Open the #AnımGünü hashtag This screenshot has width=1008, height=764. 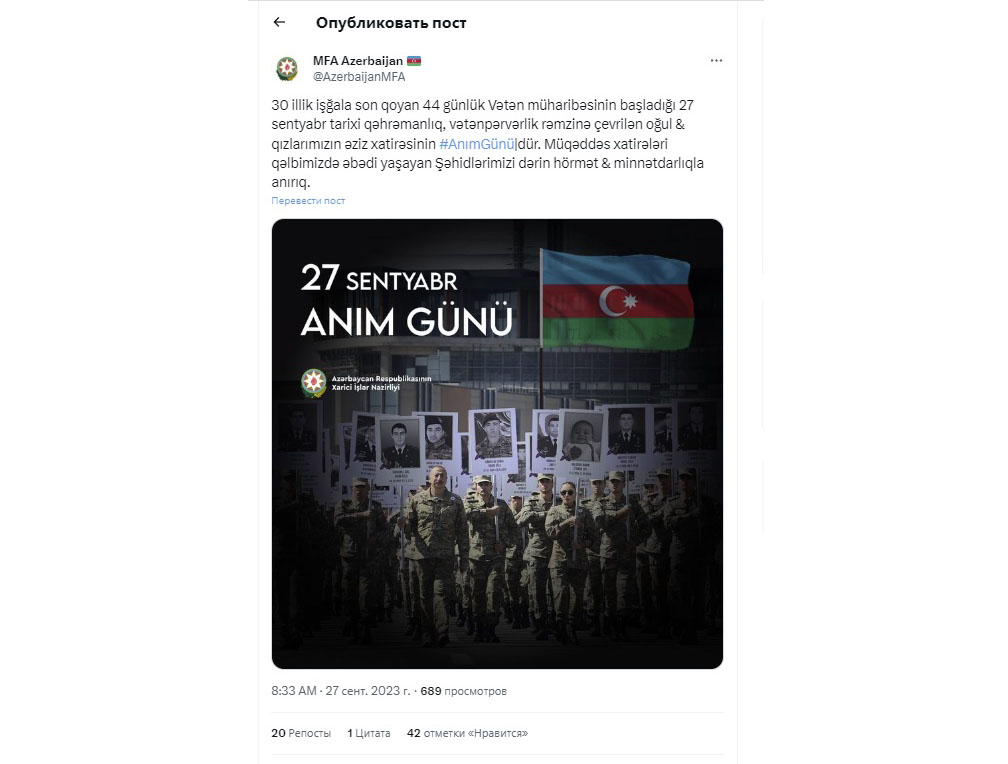pos(477,144)
